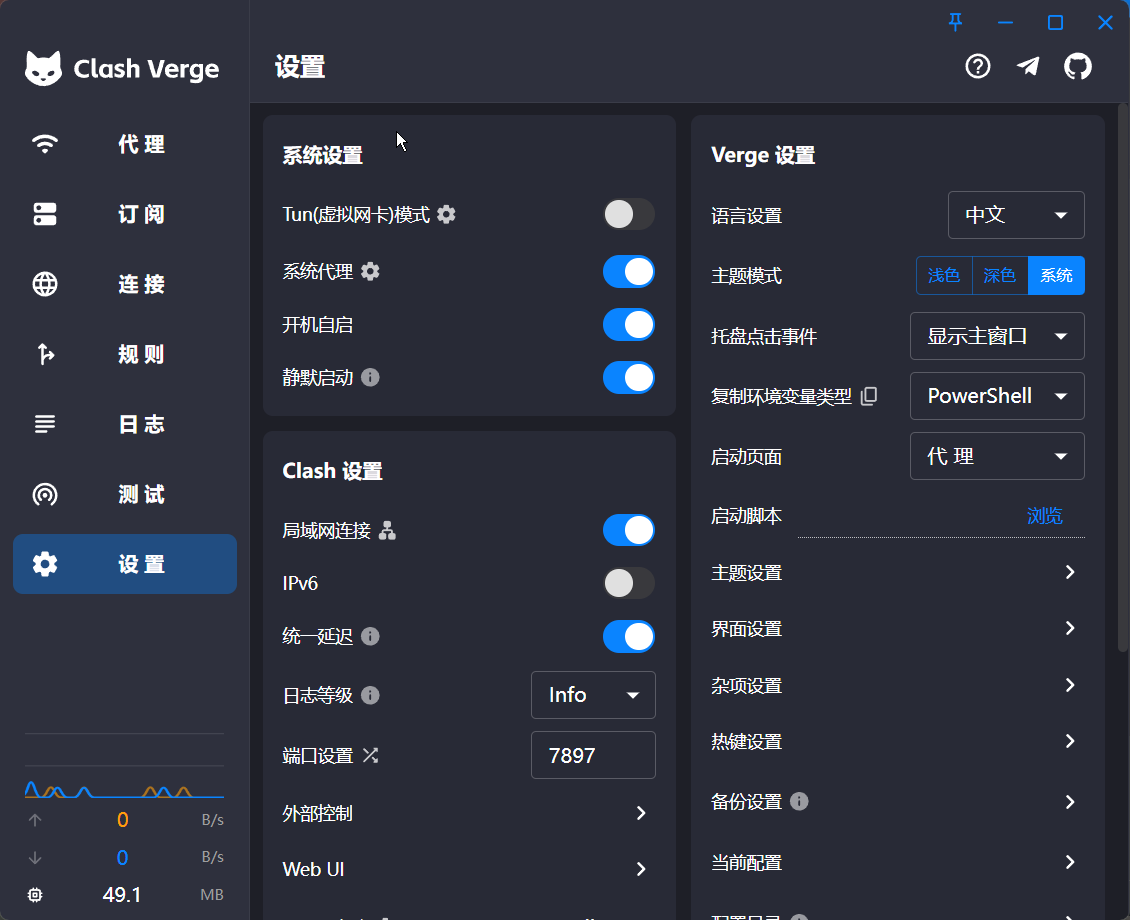Screen dimensions: 1130x920
Task: Click the Telegram channel icon
Action: [x=1028, y=67]
